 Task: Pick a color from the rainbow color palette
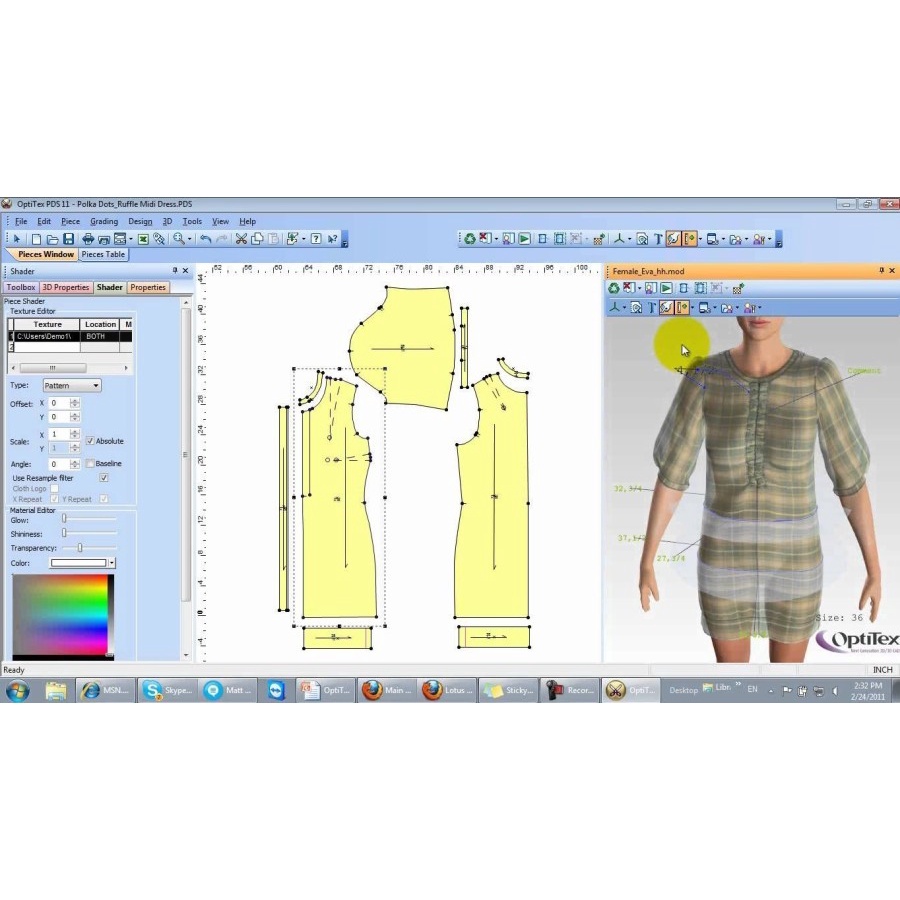[60, 615]
